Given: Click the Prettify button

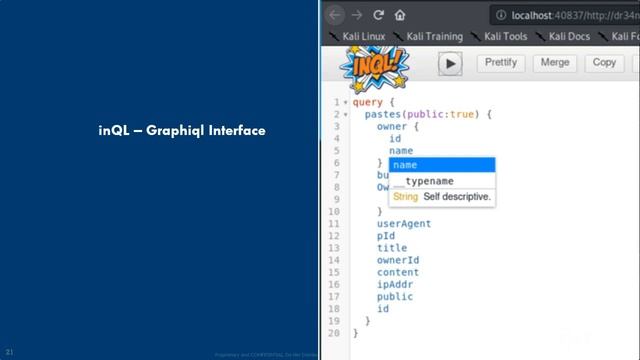Looking at the screenshot, I should tap(501, 63).
